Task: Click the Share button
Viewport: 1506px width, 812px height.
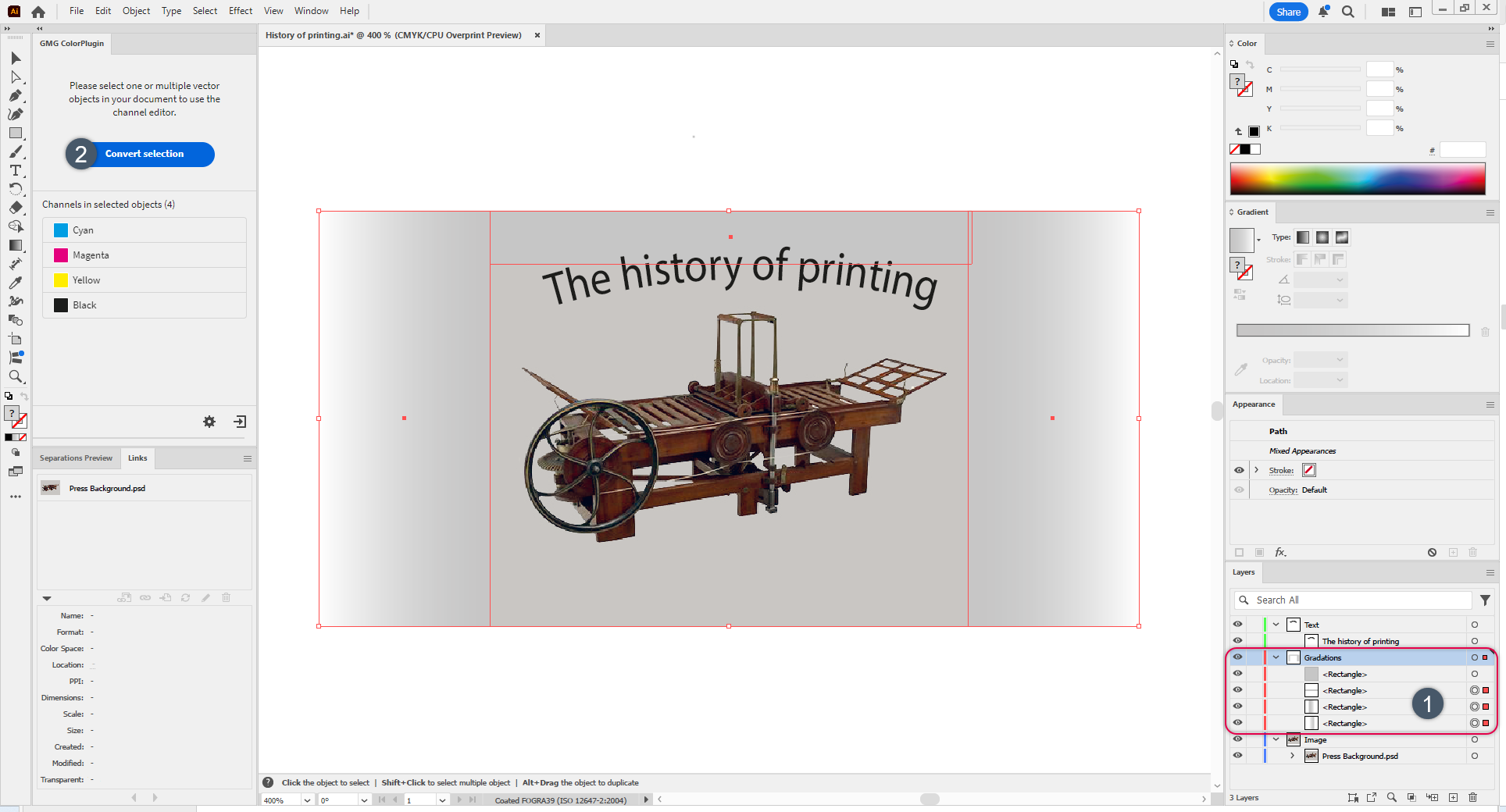Action: pyautogui.click(x=1288, y=12)
